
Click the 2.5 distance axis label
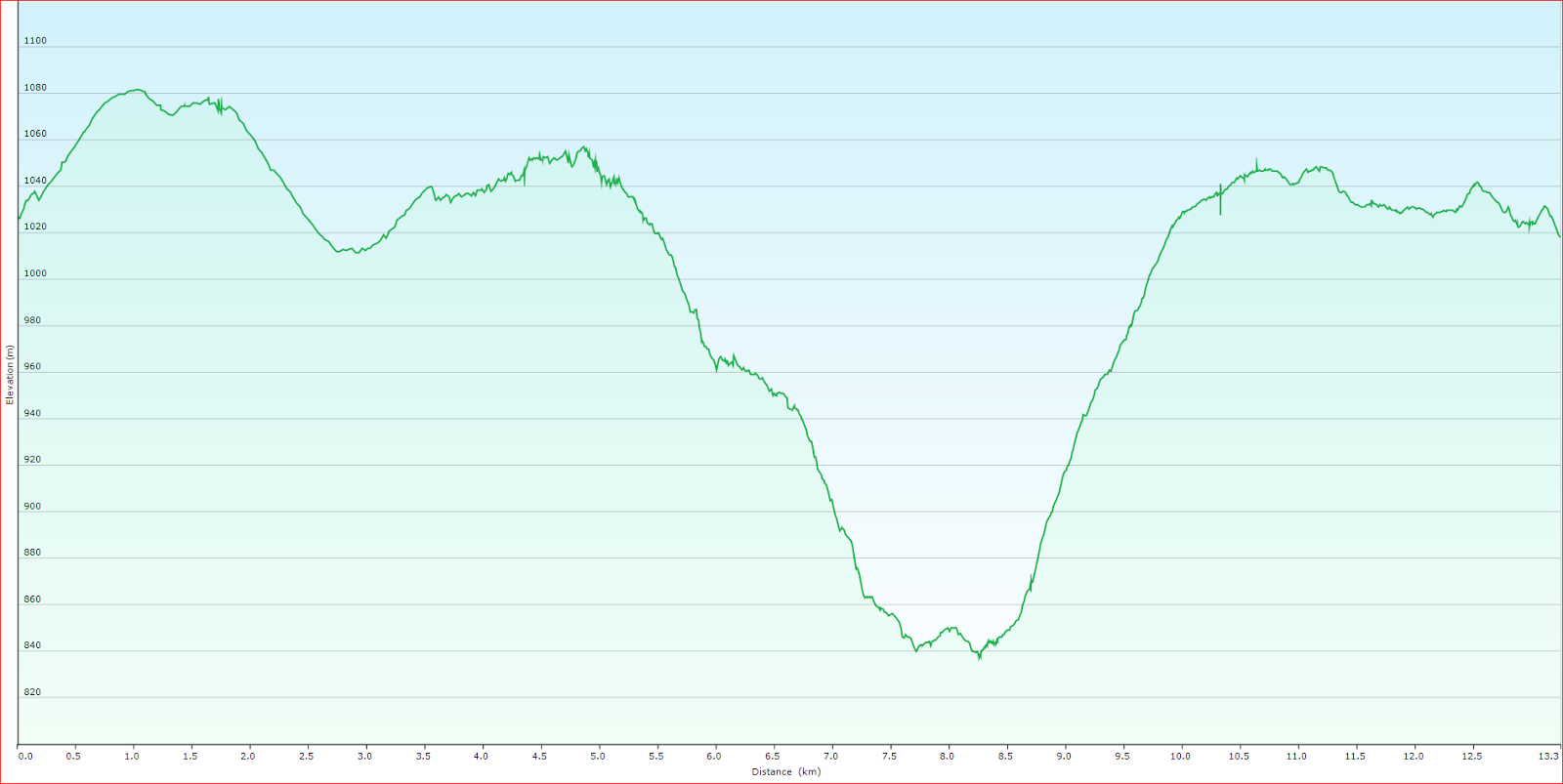tap(307, 757)
